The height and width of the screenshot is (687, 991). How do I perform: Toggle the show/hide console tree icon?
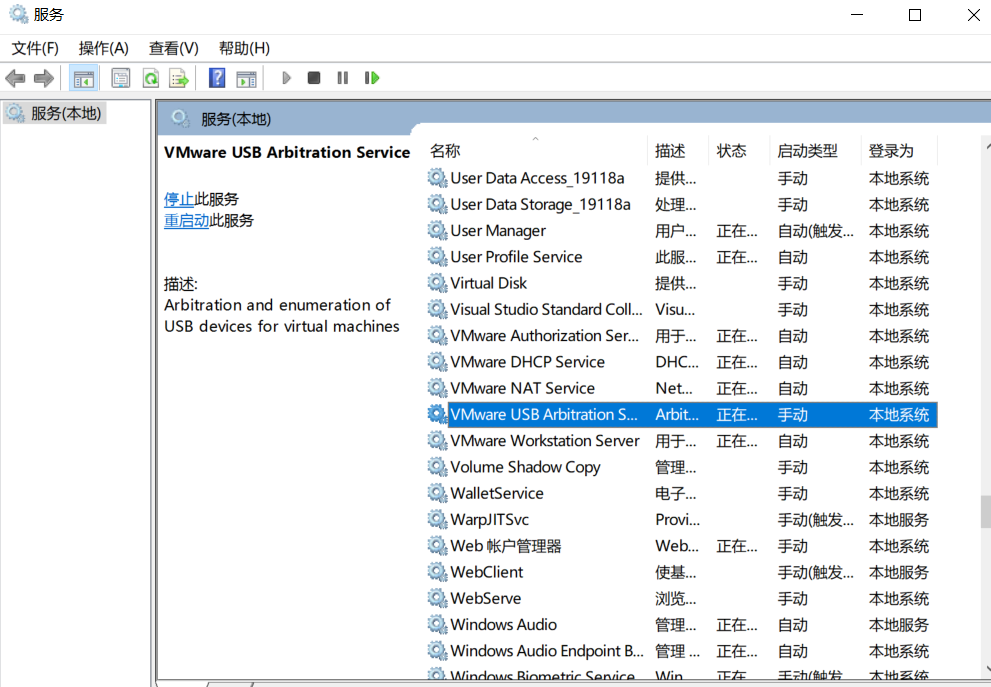click(x=83, y=78)
